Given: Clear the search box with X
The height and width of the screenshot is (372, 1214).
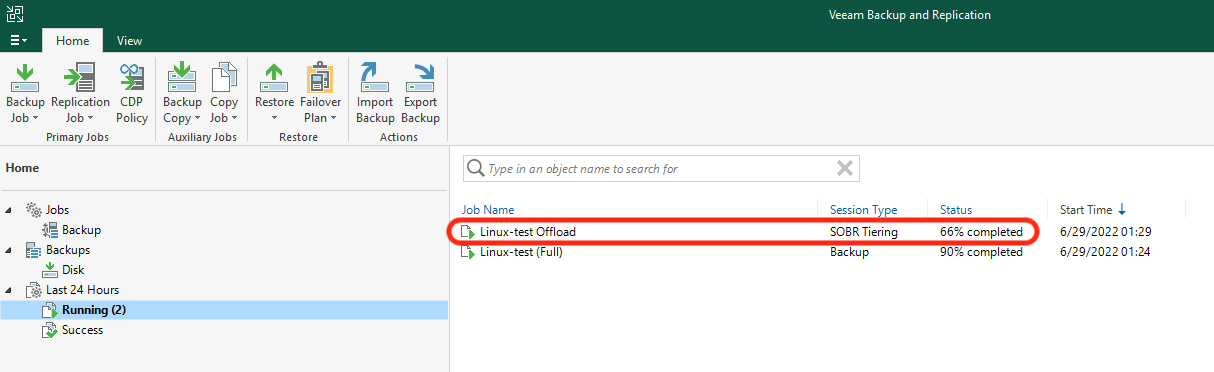Looking at the screenshot, I should click(x=844, y=168).
